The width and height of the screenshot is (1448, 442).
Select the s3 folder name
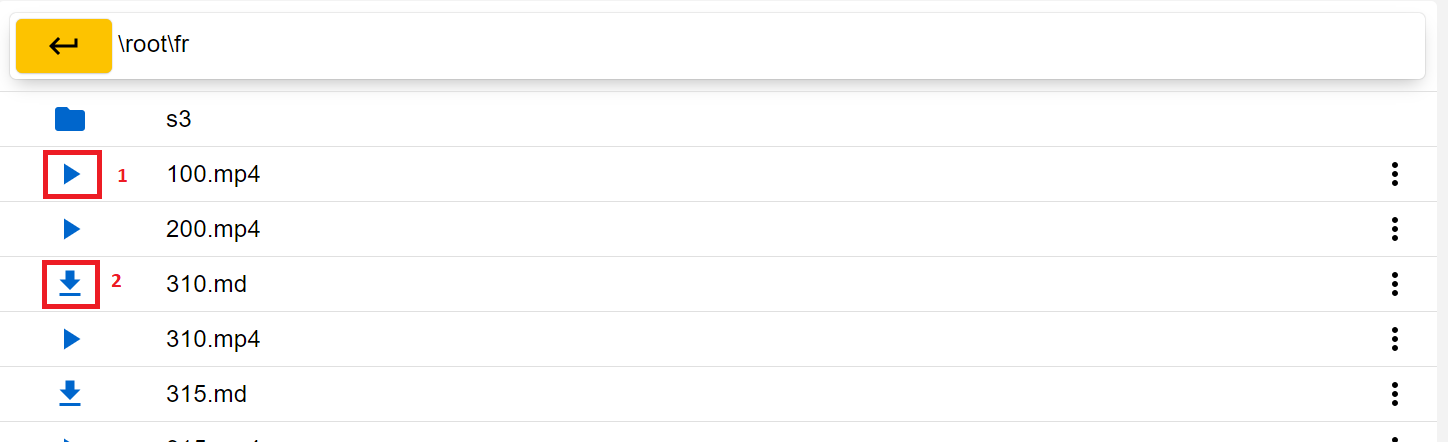[178, 120]
